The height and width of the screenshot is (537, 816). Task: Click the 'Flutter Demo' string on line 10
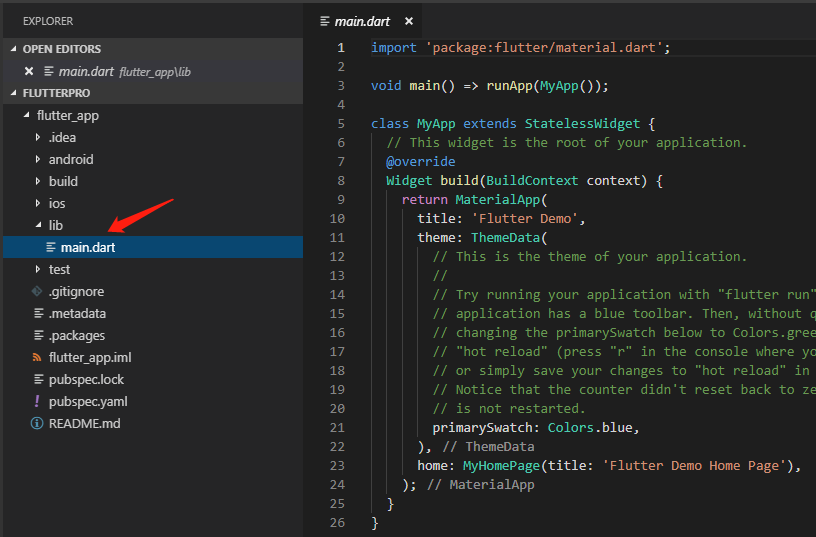[525, 219]
